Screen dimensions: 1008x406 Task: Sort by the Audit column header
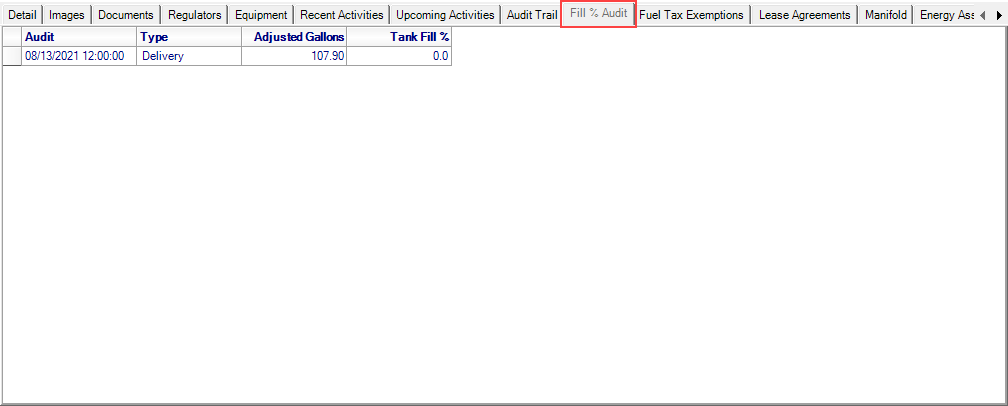pyautogui.click(x=78, y=37)
